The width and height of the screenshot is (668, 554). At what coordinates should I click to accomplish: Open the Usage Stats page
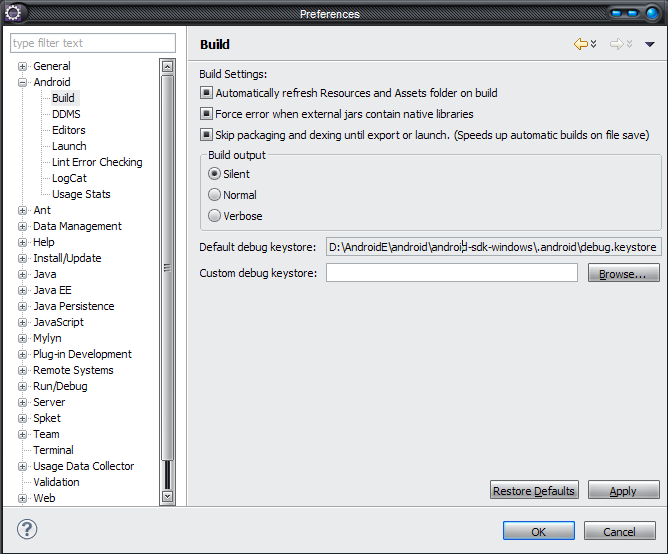(81, 194)
